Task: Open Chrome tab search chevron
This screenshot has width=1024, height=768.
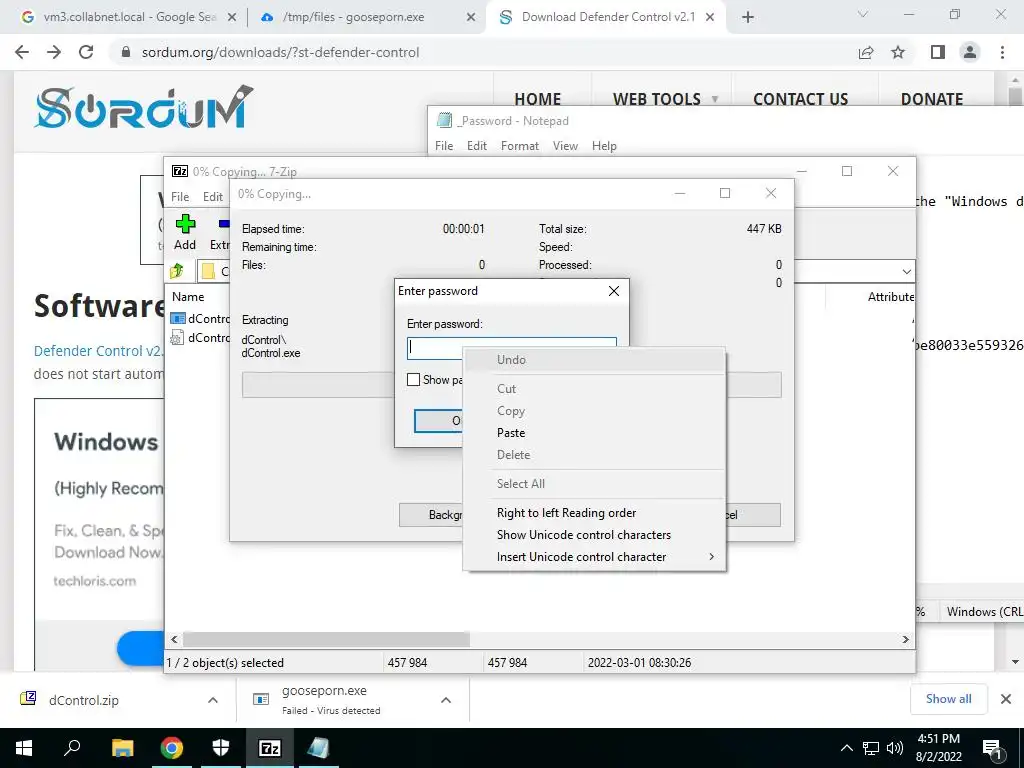Action: (x=862, y=14)
